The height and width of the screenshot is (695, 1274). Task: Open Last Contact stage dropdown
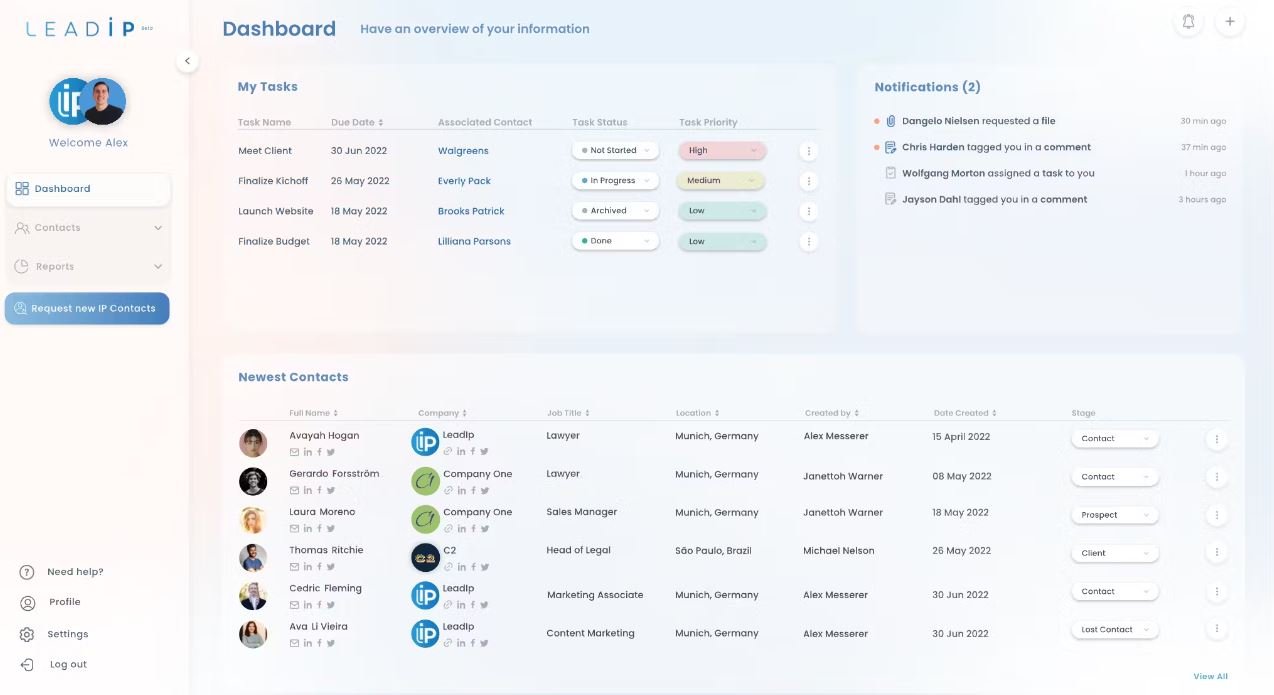[1114, 630]
